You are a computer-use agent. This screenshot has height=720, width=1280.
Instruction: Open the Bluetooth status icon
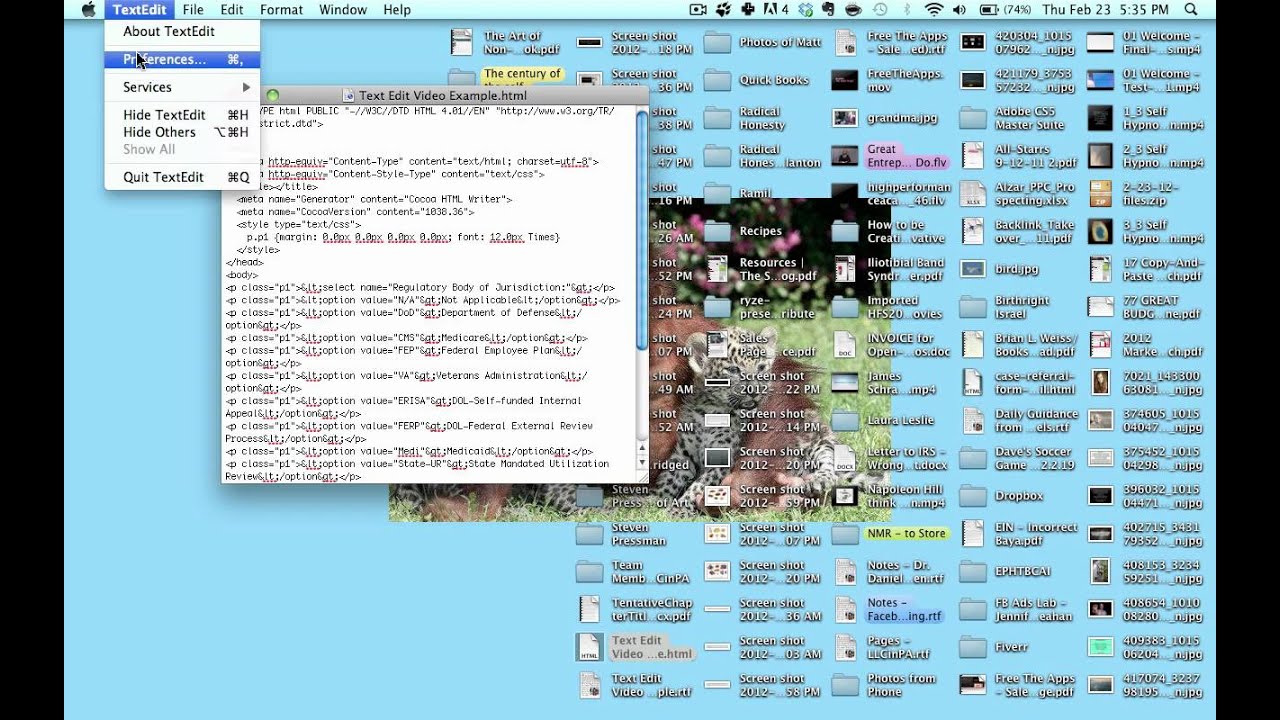pos(906,10)
